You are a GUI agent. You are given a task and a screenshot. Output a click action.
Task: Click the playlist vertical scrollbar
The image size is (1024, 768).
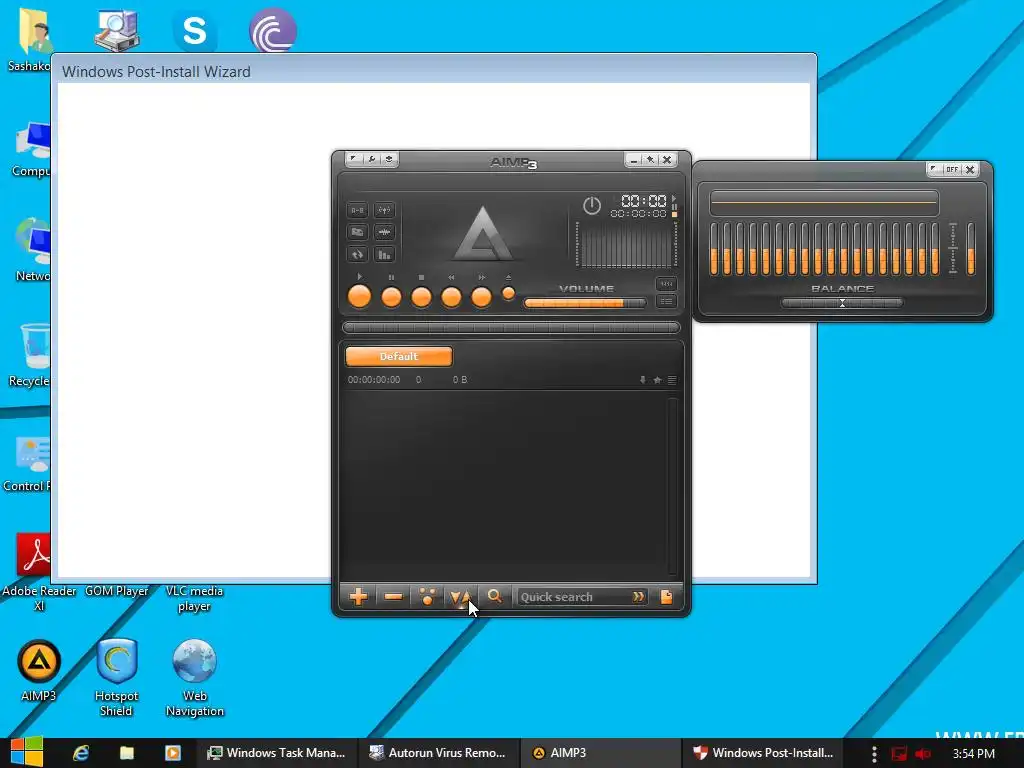tap(673, 486)
